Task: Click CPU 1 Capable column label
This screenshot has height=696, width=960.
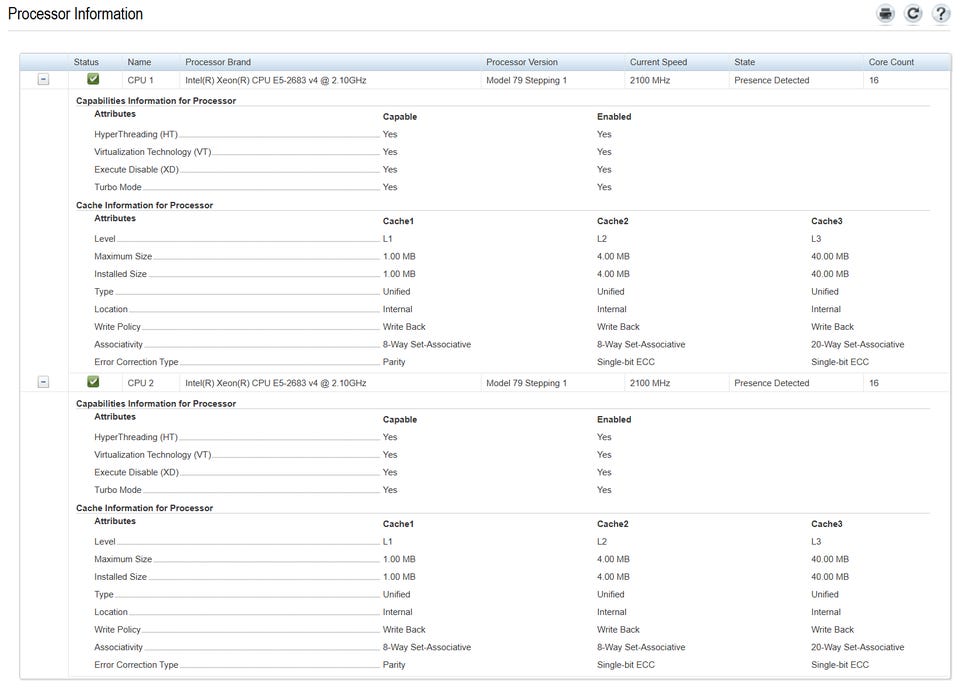Action: coord(400,116)
